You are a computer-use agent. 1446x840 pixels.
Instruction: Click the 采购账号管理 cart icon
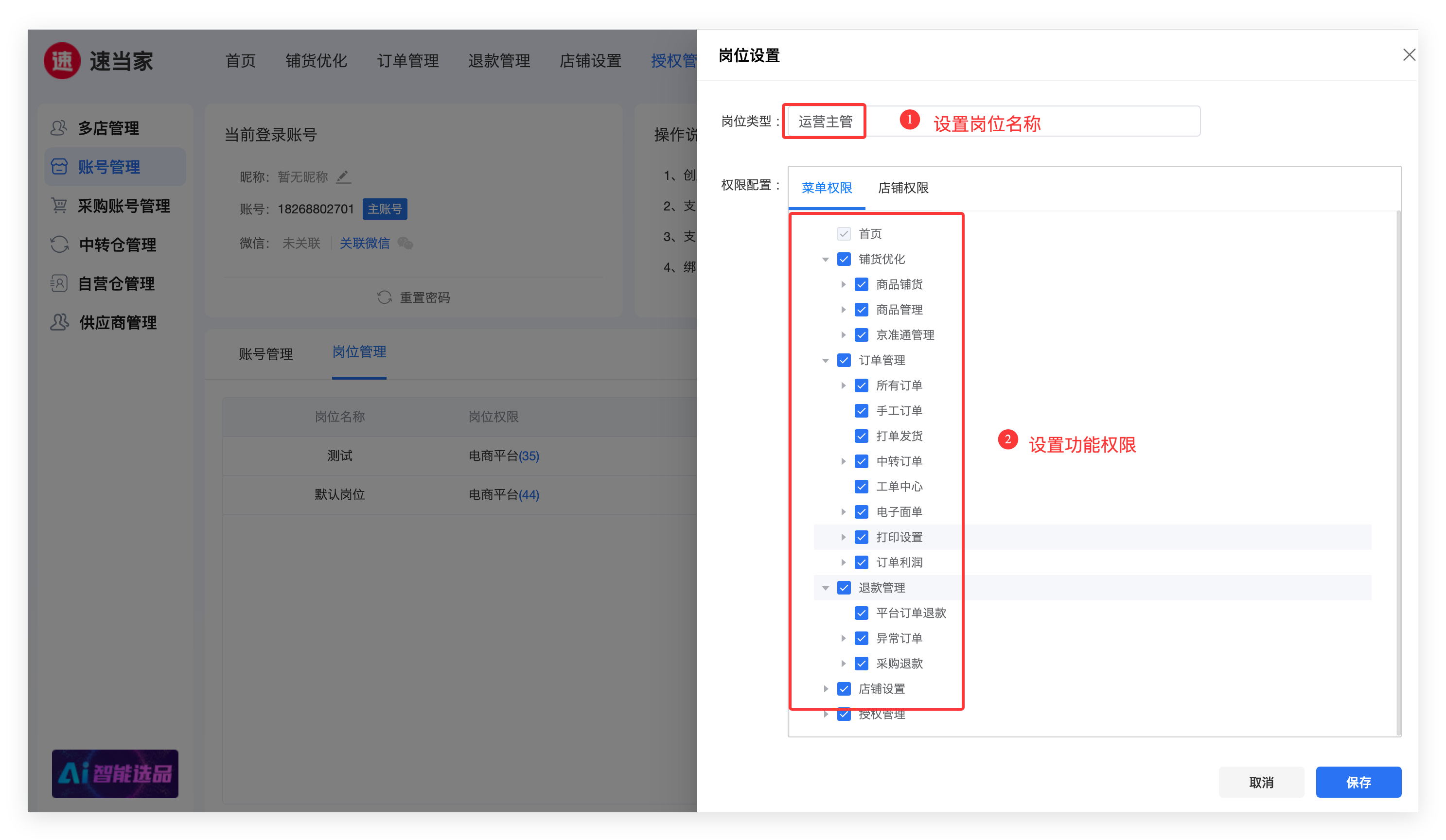58,206
